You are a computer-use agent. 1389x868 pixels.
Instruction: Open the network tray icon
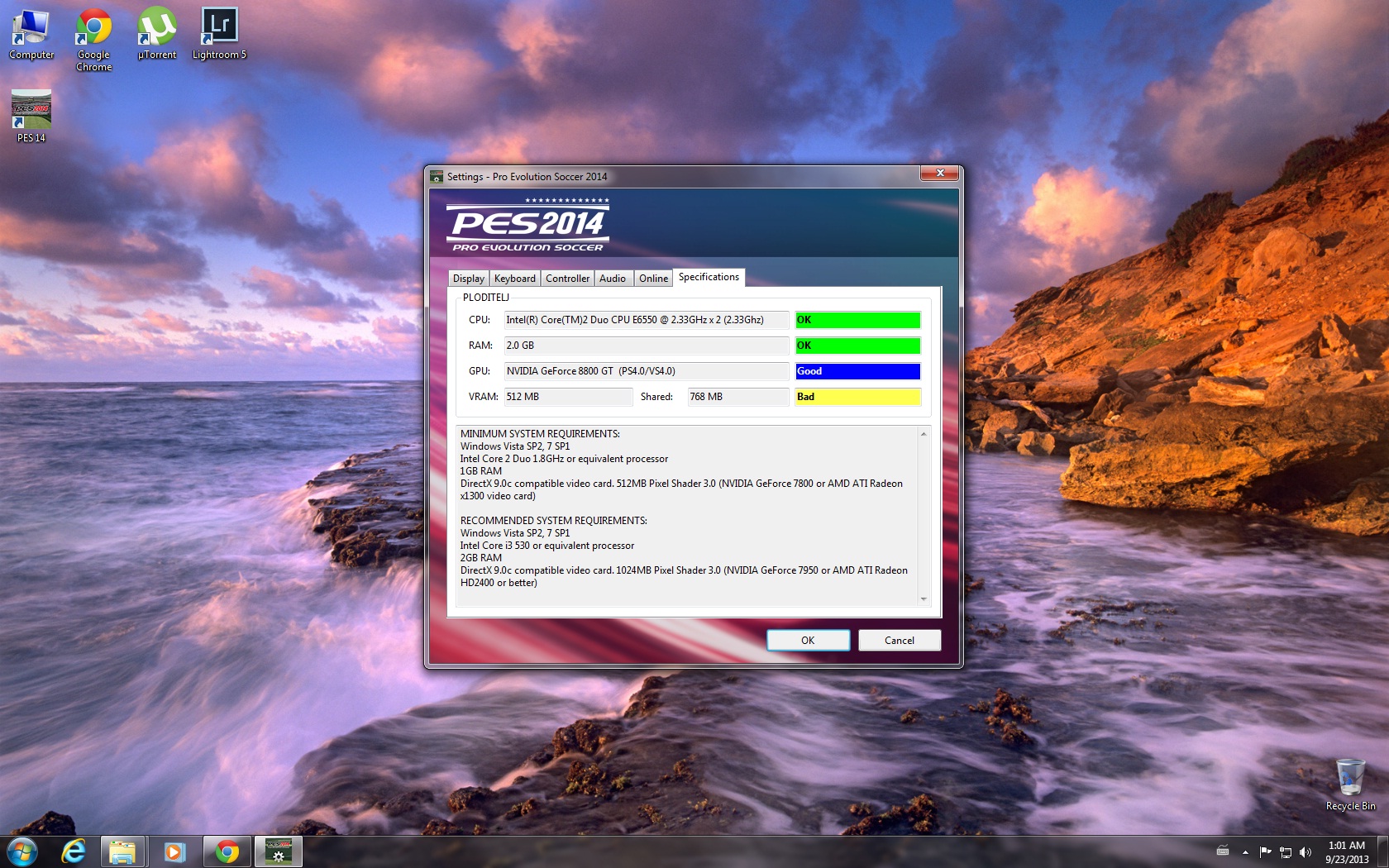(x=1286, y=852)
